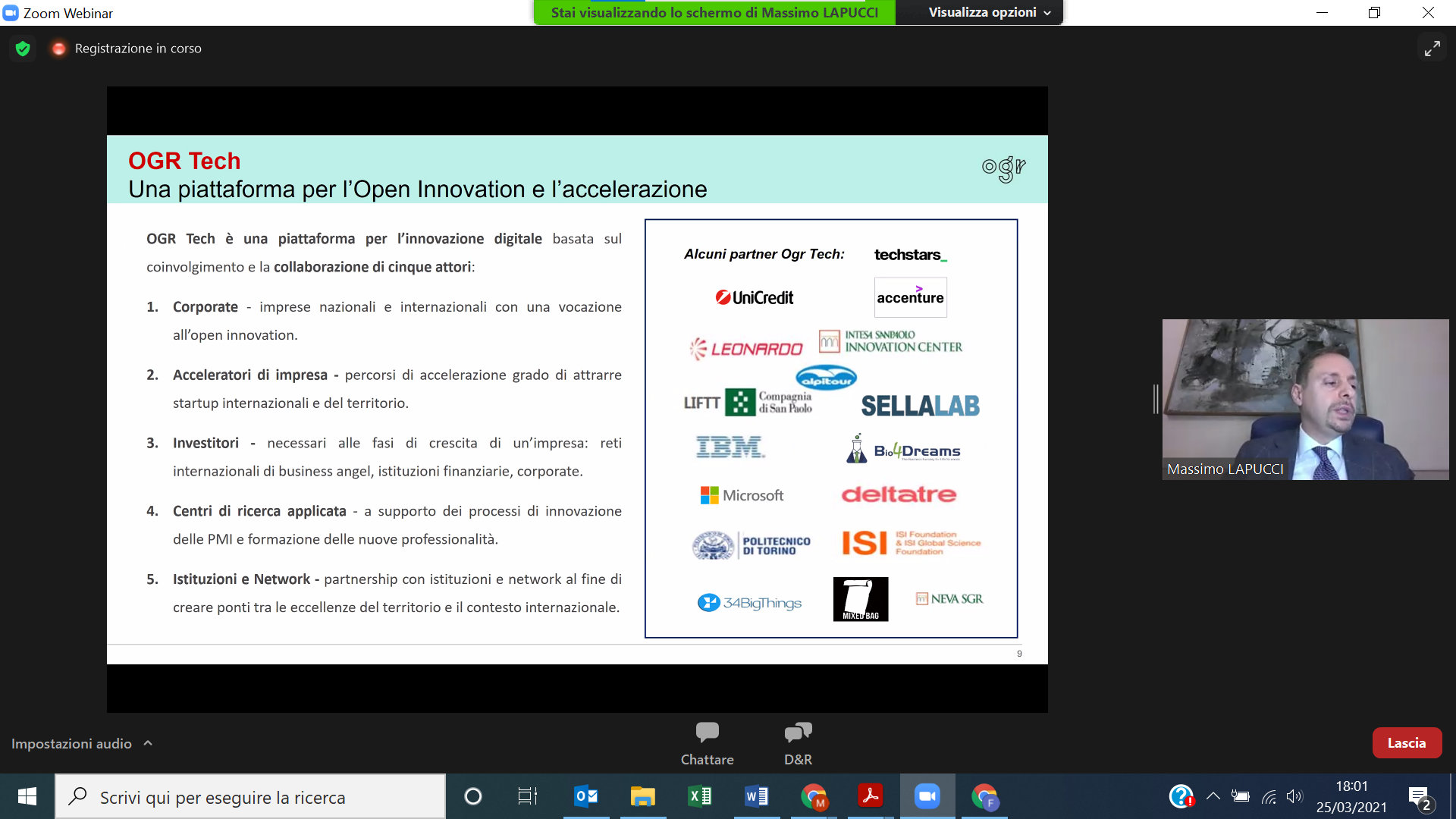Click the 34BigThings logo on the slide
Screen dimensions: 1456x819
pyautogui.click(x=749, y=603)
